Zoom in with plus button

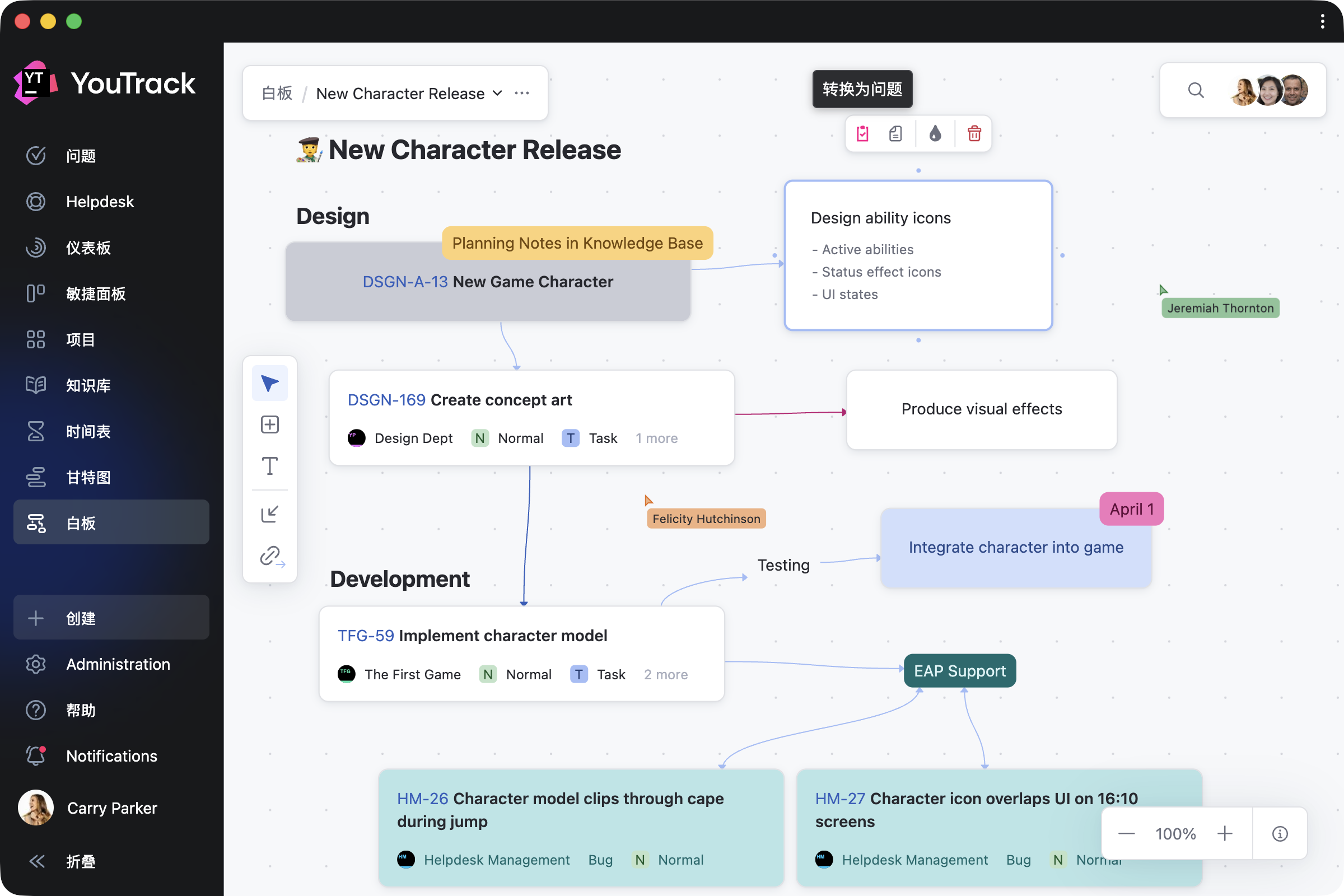pos(1225,834)
